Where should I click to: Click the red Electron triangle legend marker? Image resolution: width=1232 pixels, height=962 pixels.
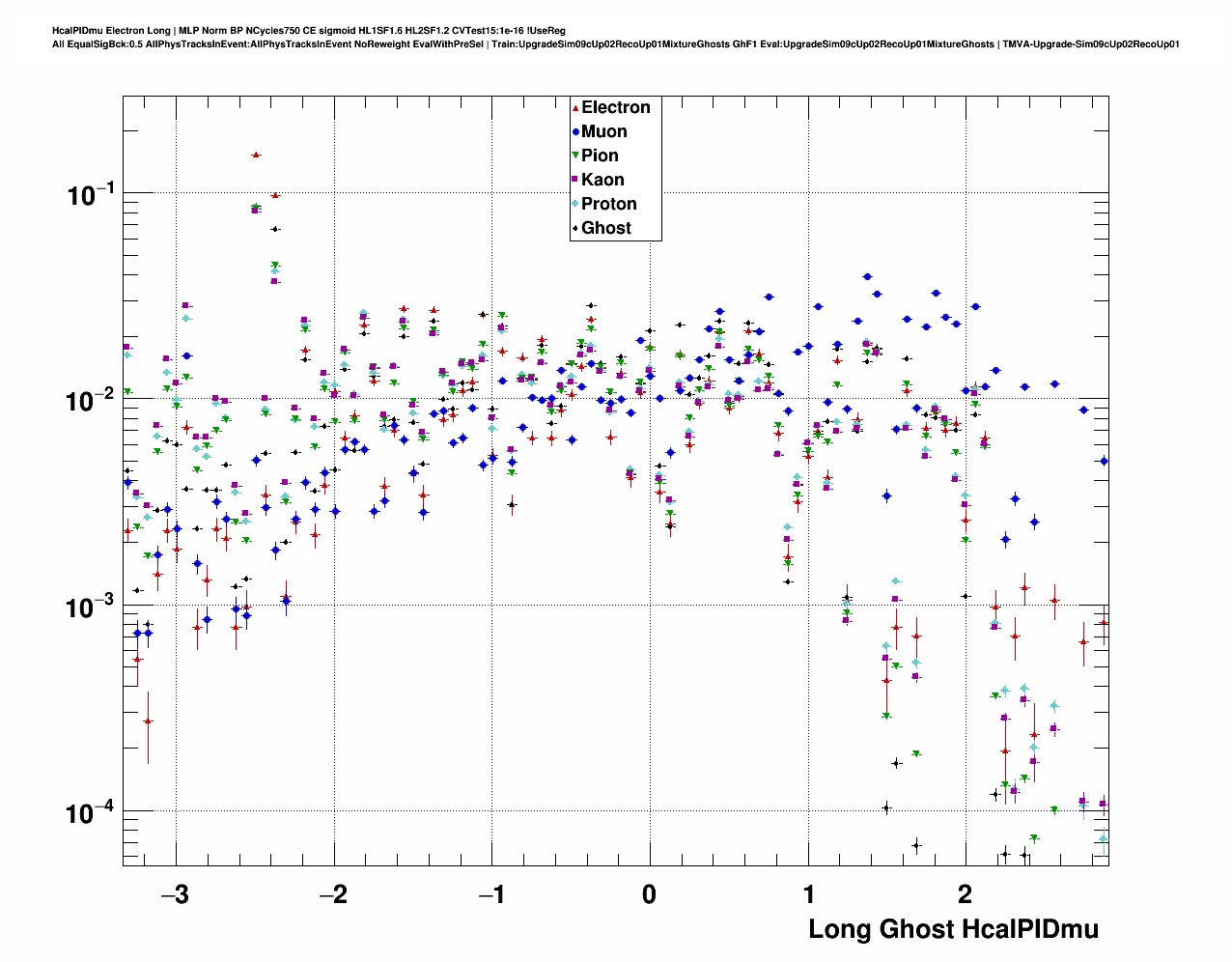pos(575,108)
